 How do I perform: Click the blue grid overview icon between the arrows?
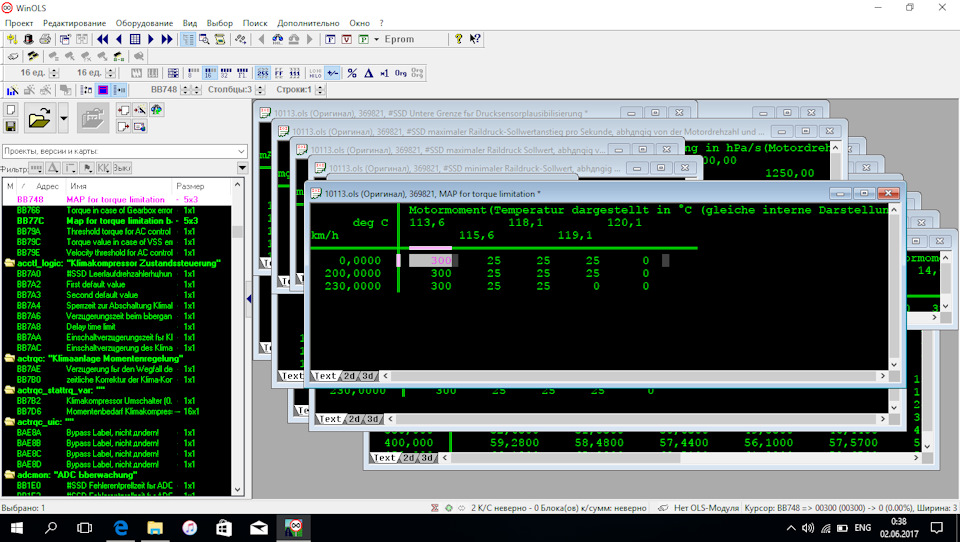(x=135, y=39)
